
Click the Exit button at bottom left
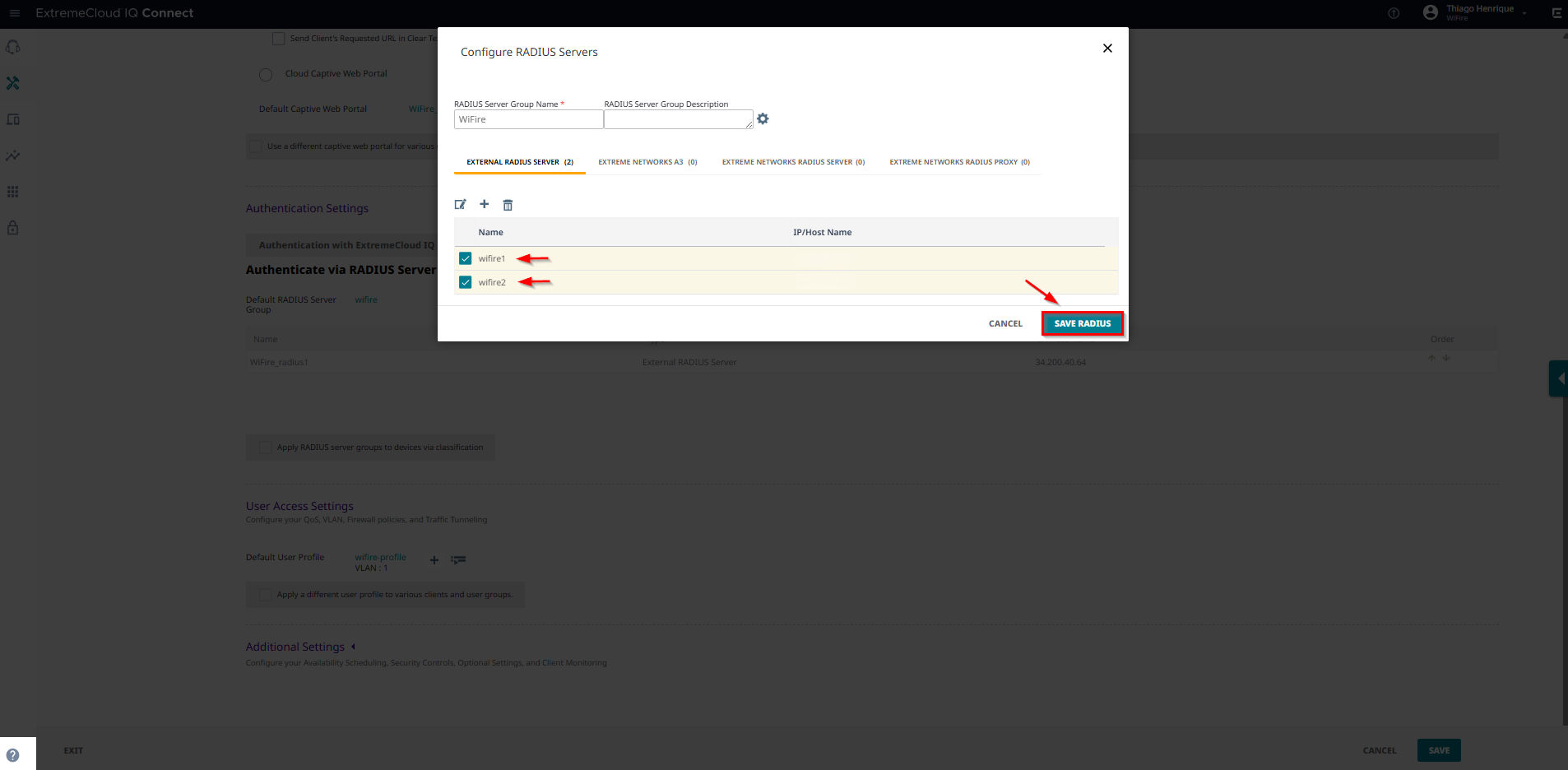tap(73, 750)
